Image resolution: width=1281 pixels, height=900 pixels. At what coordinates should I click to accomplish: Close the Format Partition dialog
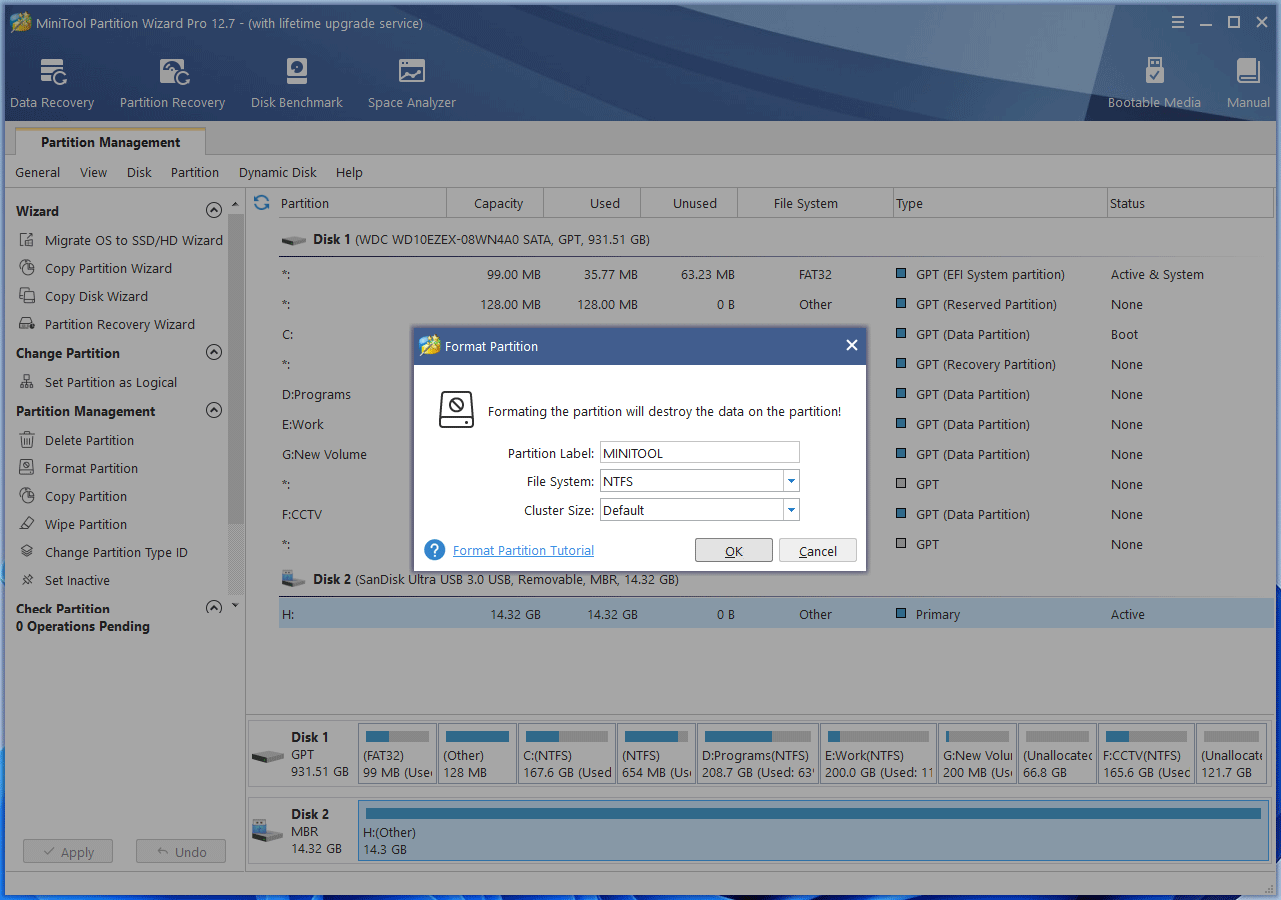(851, 345)
